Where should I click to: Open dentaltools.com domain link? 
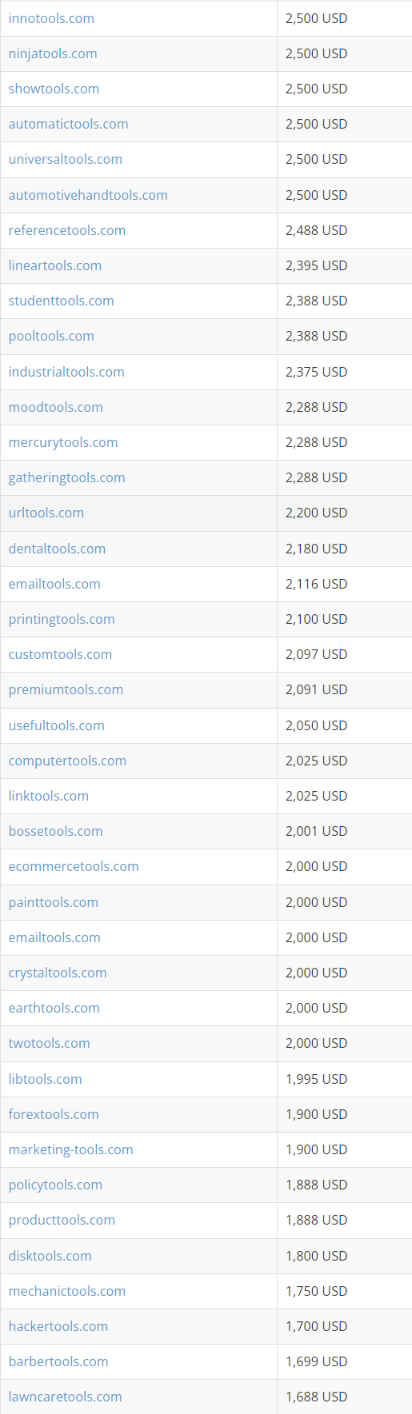pyautogui.click(x=57, y=548)
